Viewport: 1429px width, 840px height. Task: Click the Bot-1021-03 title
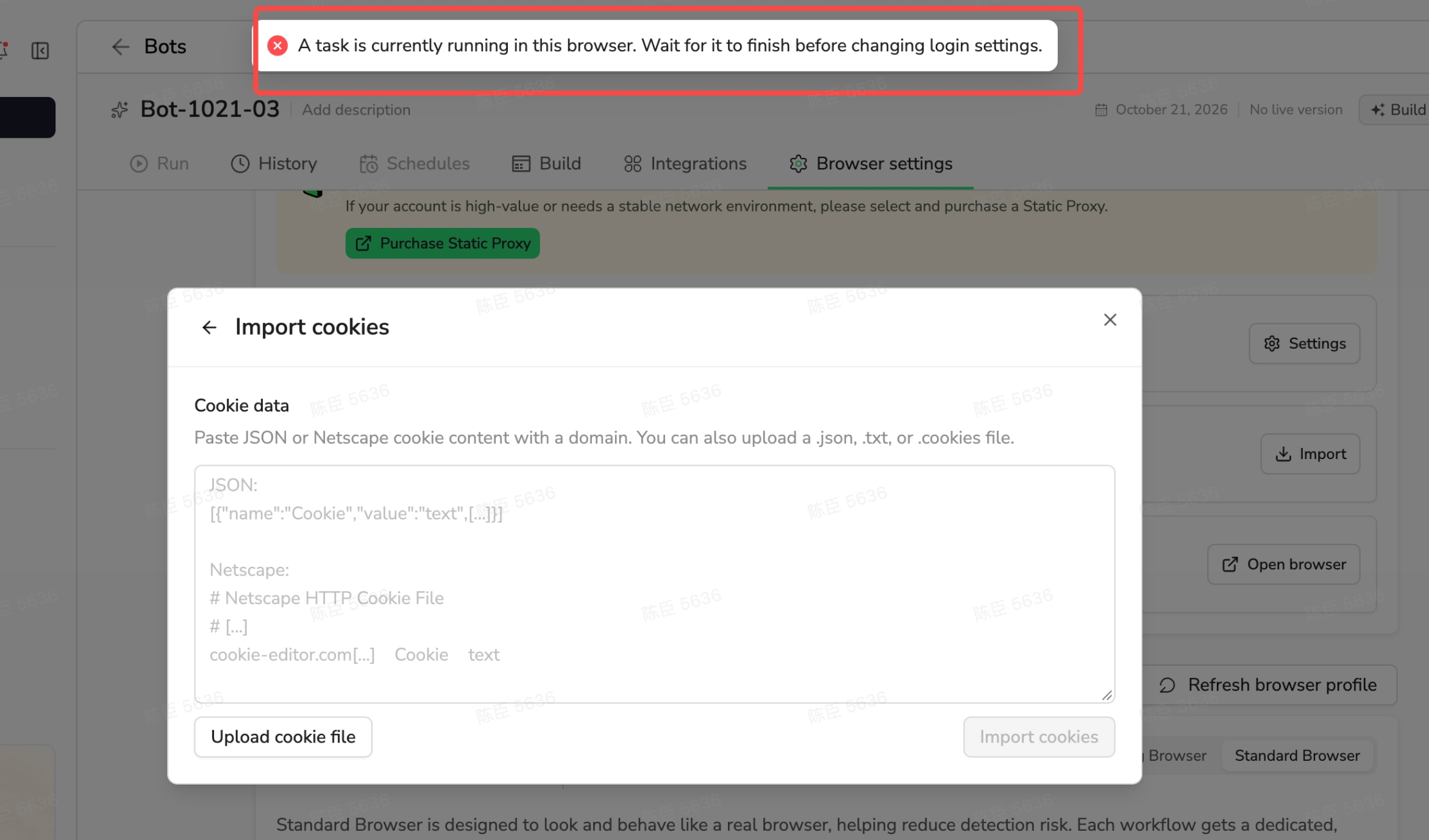(210, 109)
